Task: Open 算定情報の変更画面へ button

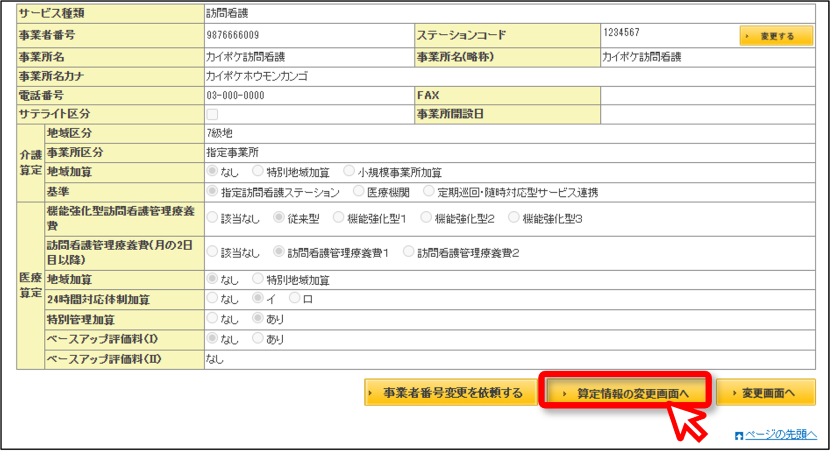Action: [625, 393]
